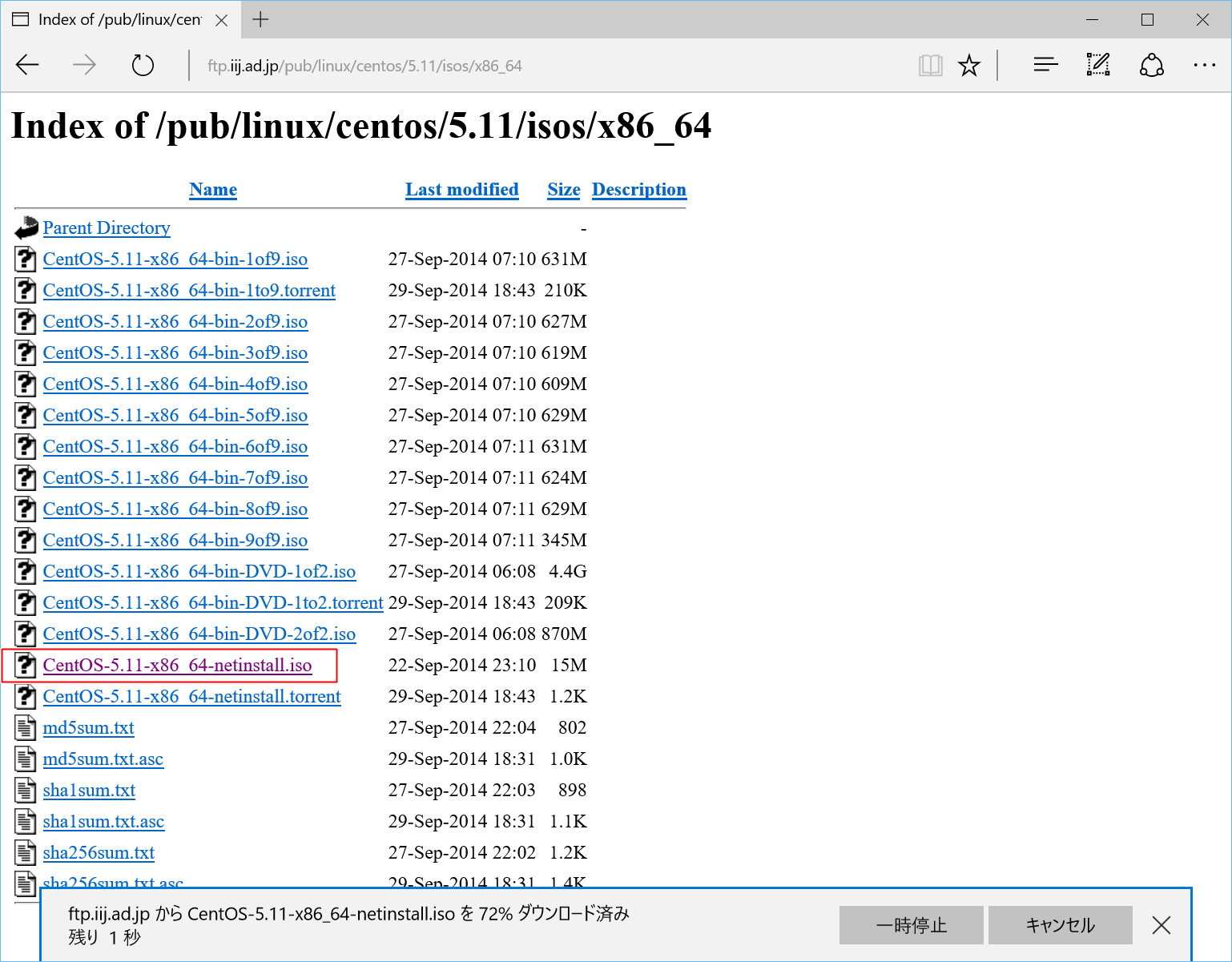Download CentOS-5.11-x86_64-bin-2of9.iso

tap(175, 322)
